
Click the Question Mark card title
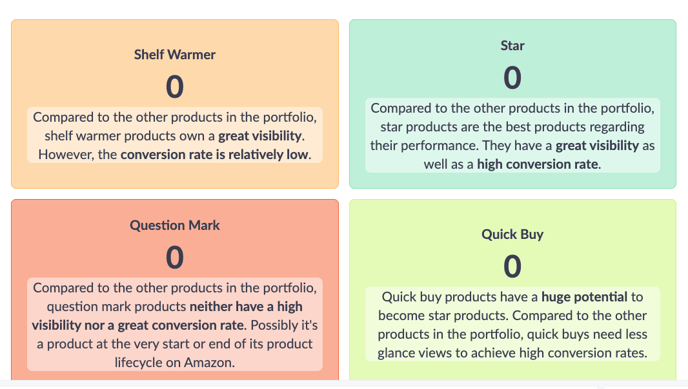(x=175, y=225)
